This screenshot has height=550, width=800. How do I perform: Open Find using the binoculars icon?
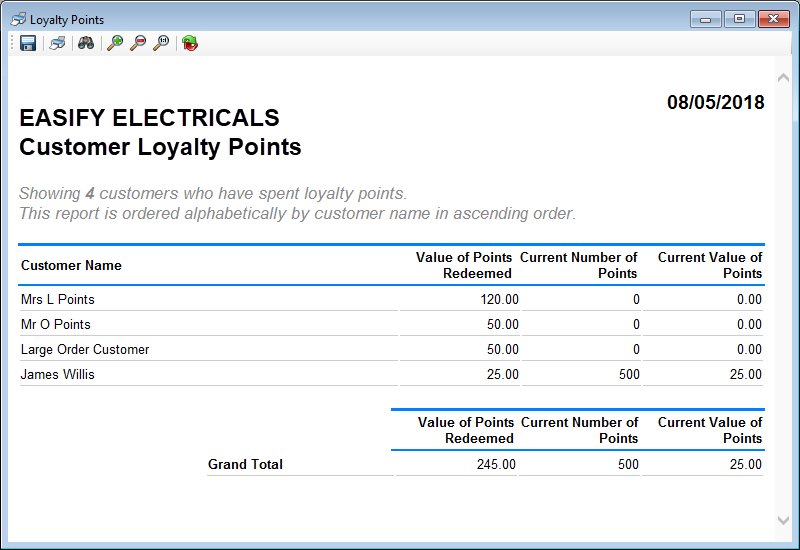pos(86,43)
